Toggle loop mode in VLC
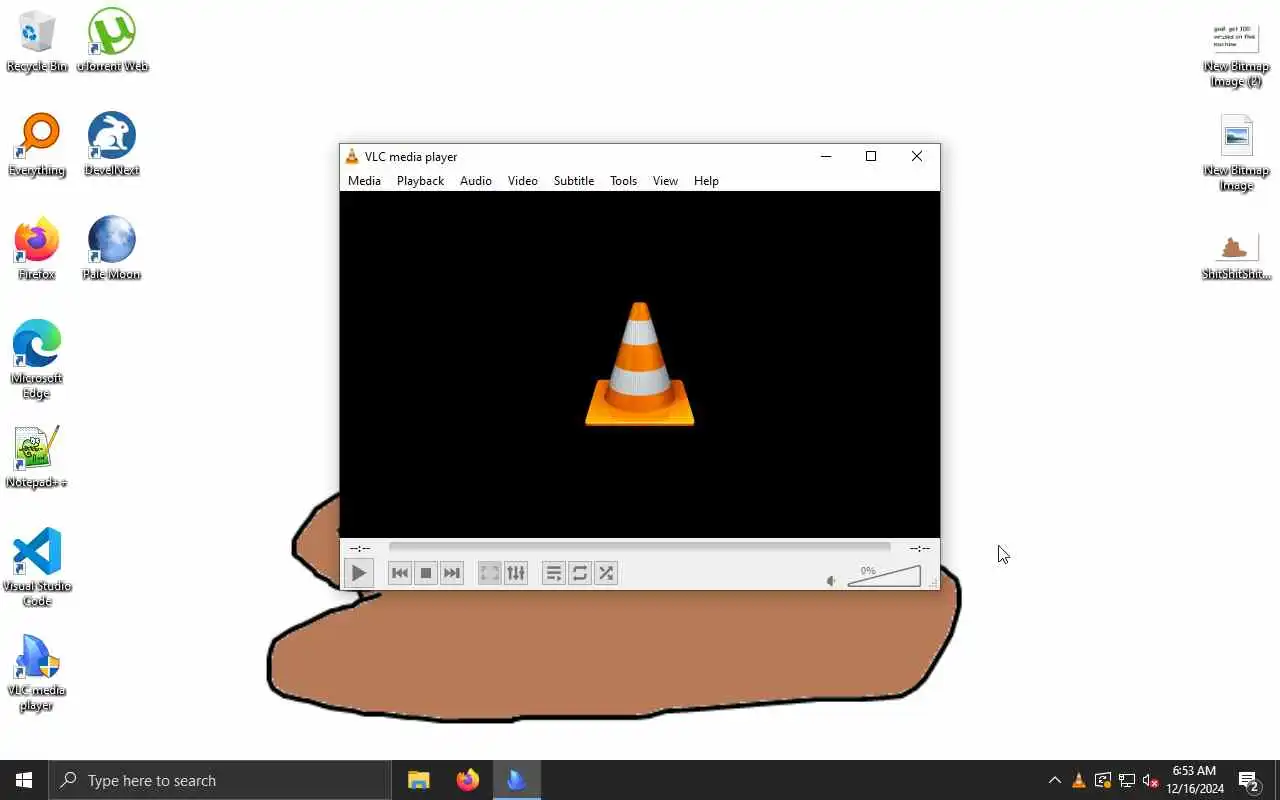 pyautogui.click(x=580, y=573)
